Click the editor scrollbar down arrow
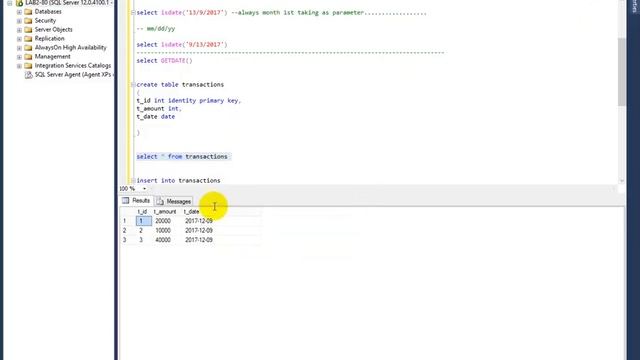Screen dimensions: 640x360 [622, 181]
